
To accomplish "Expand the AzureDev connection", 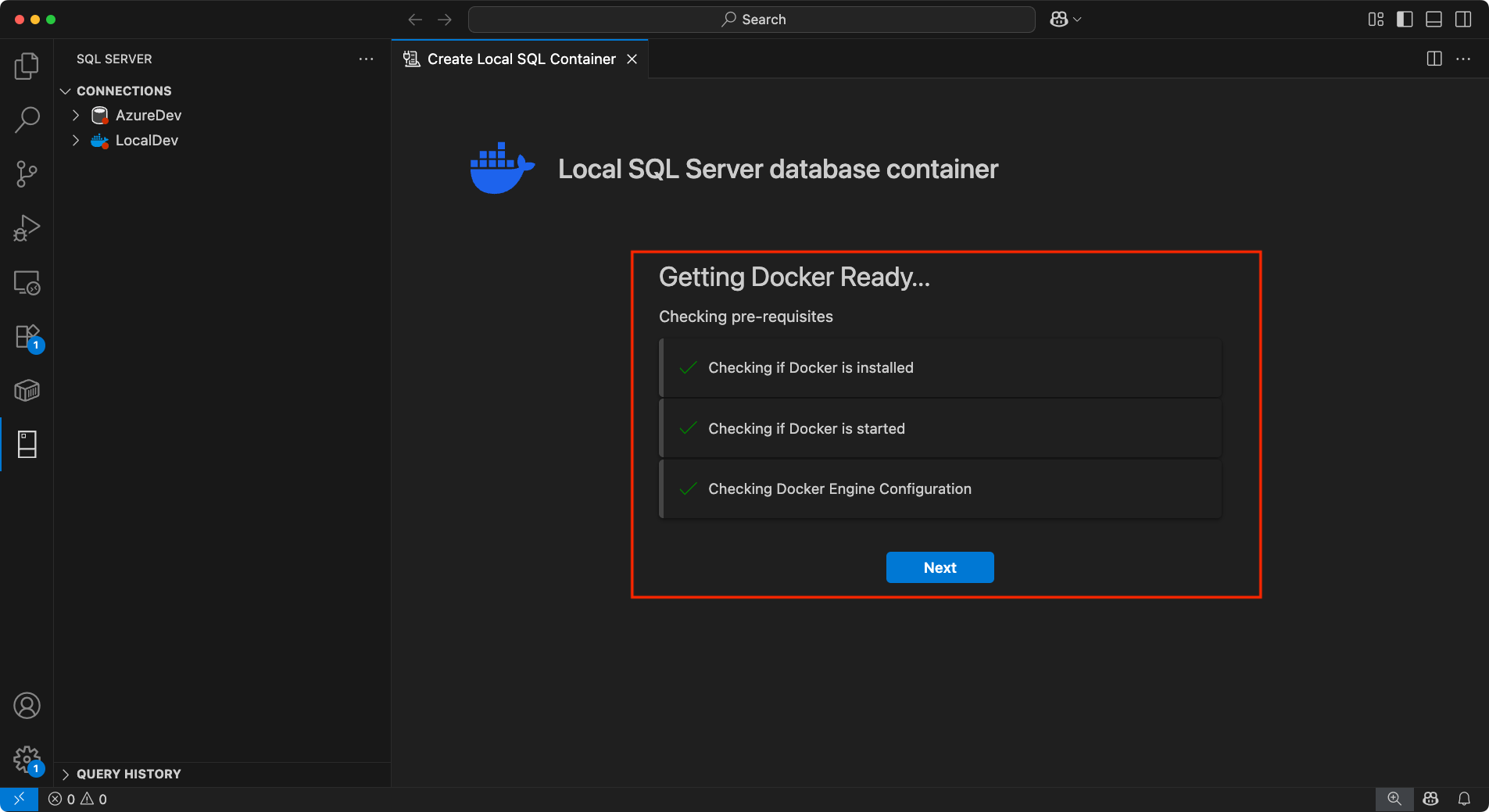I will click(75, 115).
